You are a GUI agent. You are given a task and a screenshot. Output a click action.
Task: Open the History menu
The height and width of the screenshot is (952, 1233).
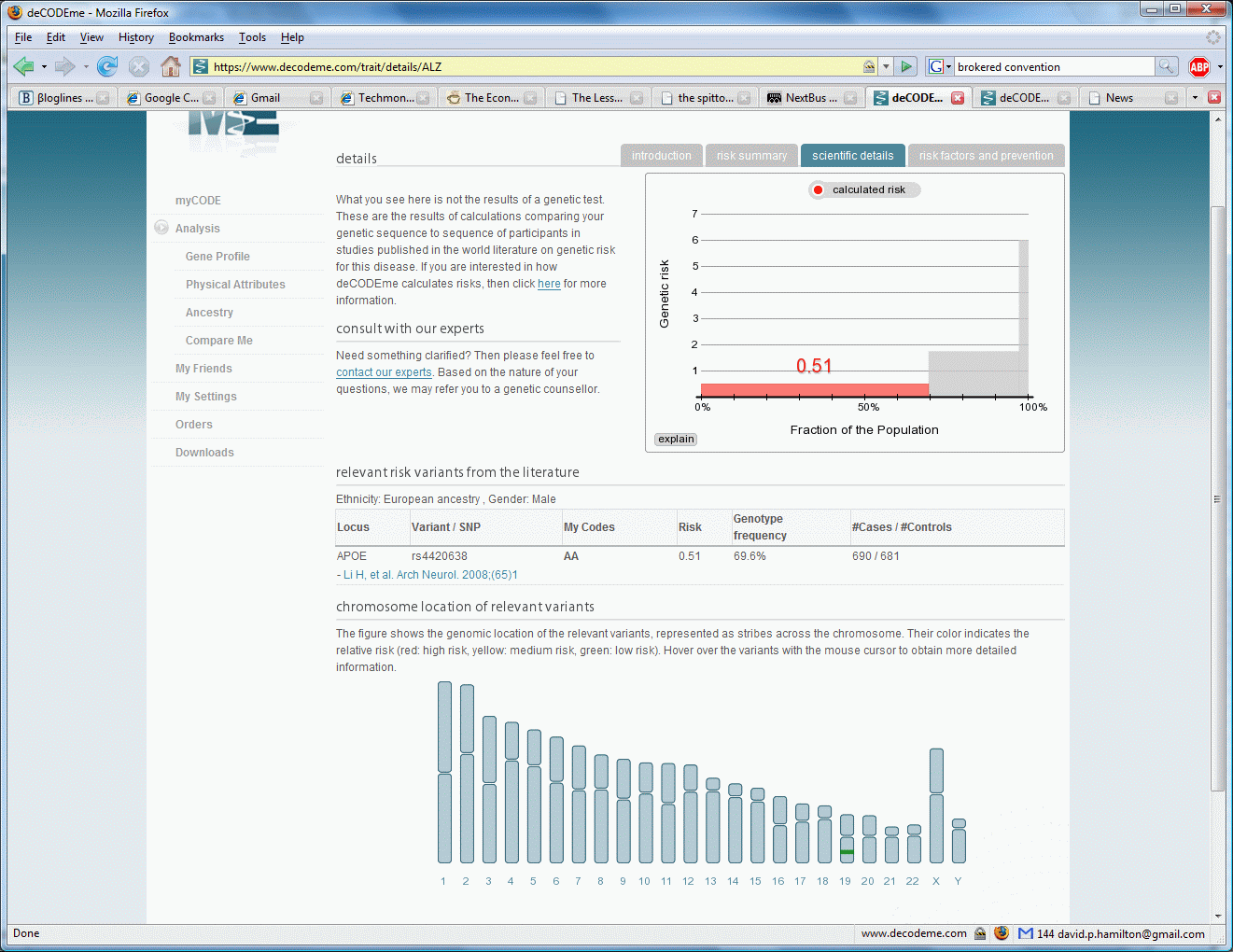(135, 37)
